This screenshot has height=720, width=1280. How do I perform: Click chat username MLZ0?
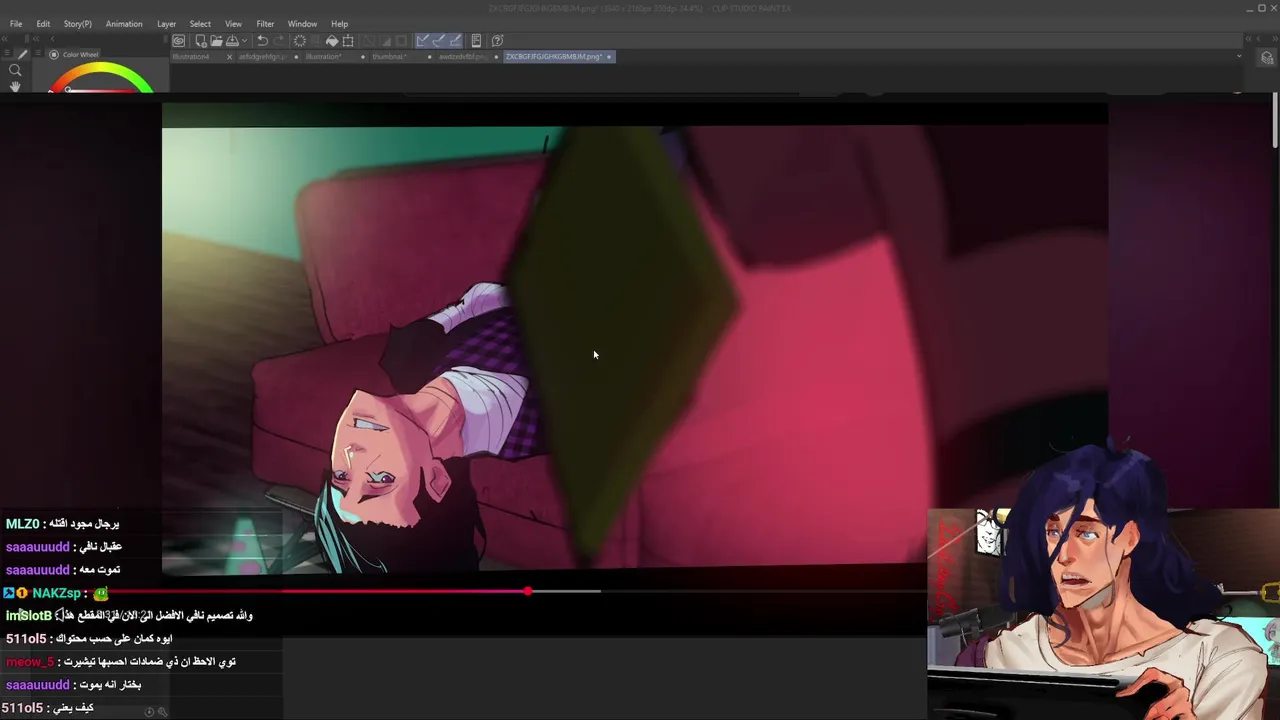click(x=22, y=524)
